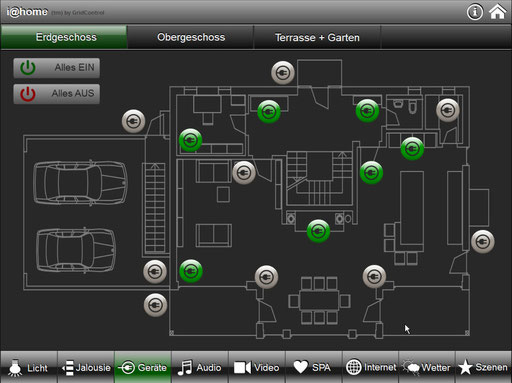Screen dimensions: 512x383
Task: Open the Jalousie section in bottom bar
Action: pos(86,367)
